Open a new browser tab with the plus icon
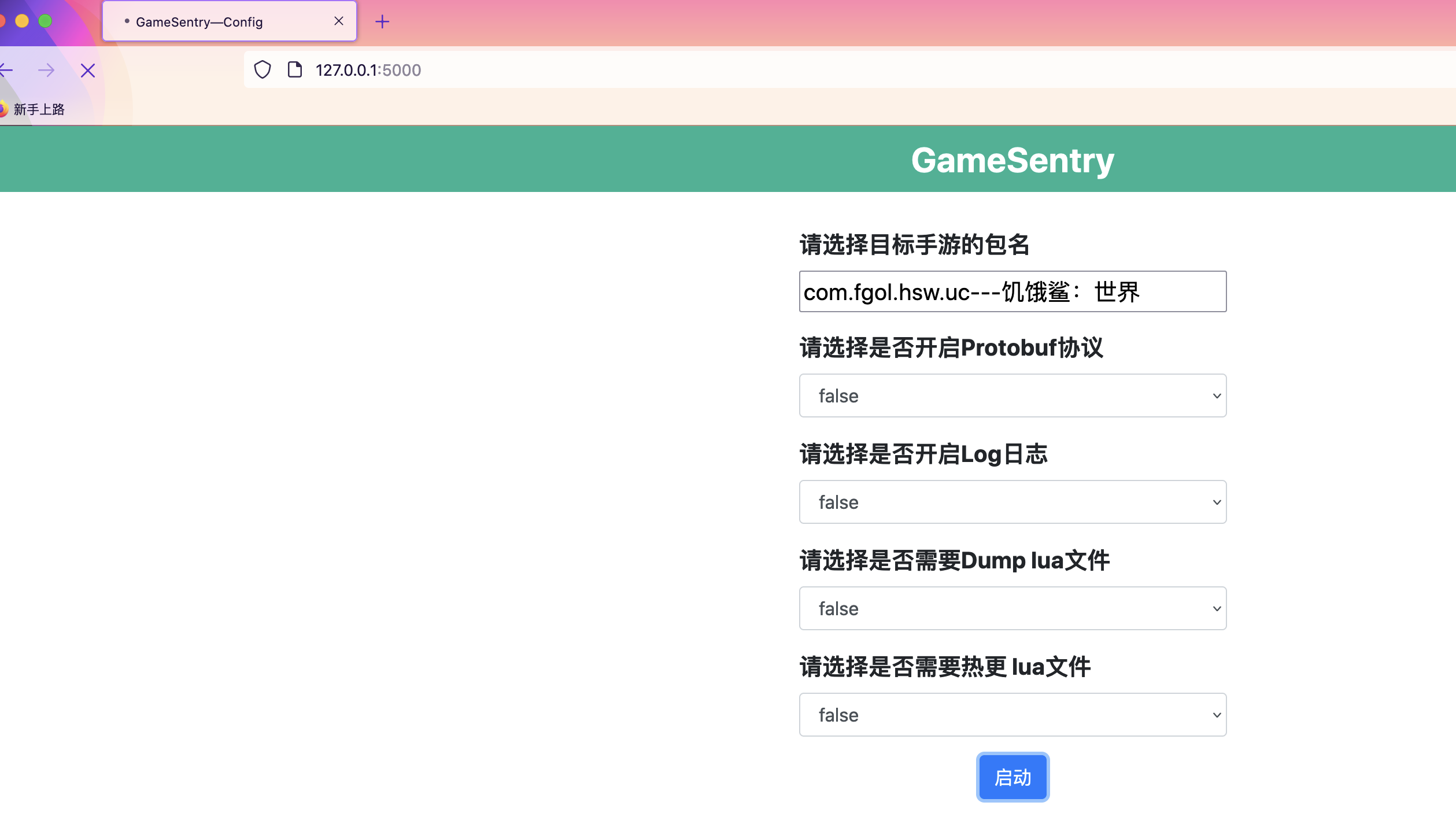The height and width of the screenshot is (828, 1456). click(382, 21)
